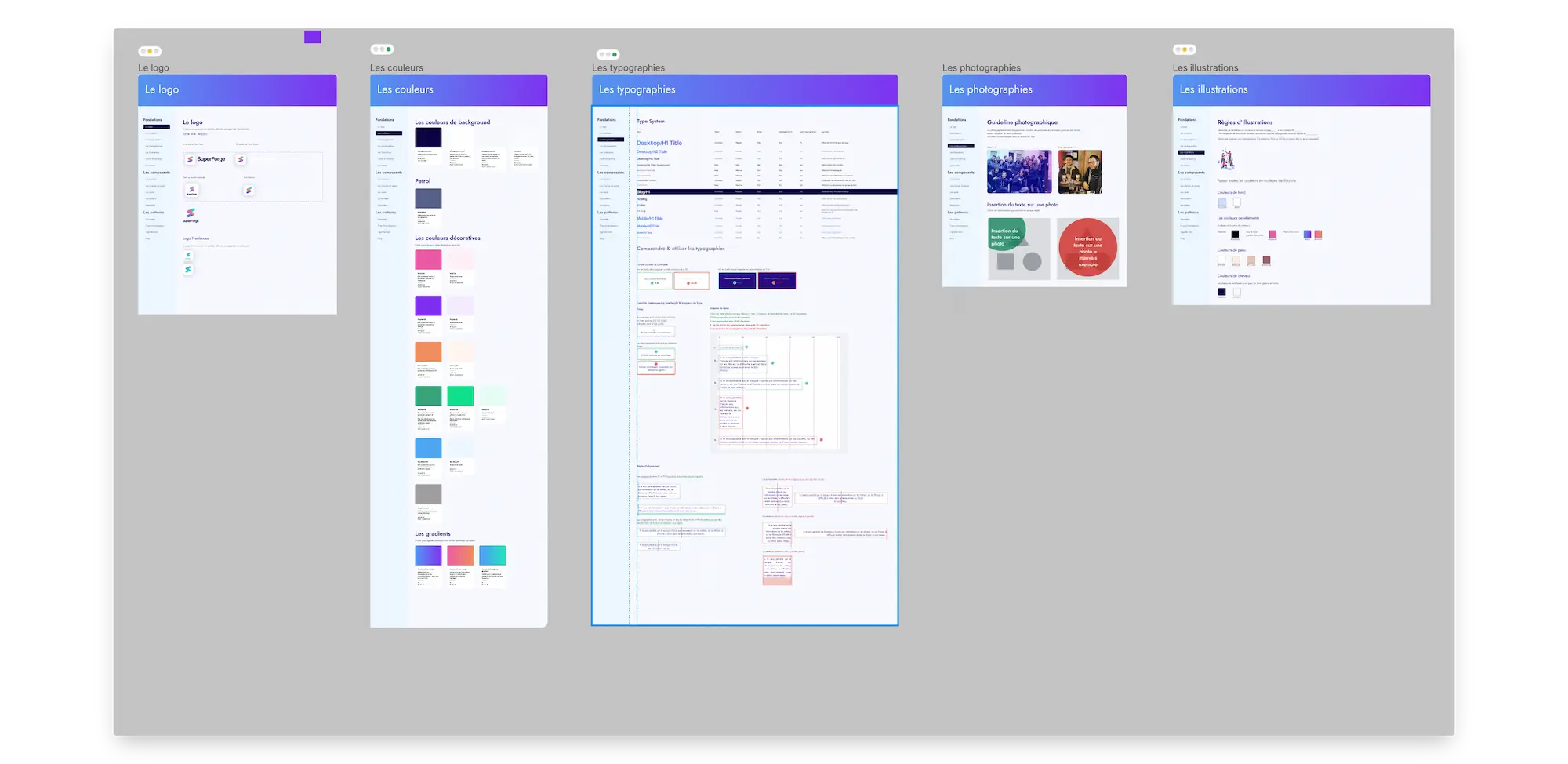Pick the bright green decorative swatch

click(460, 396)
